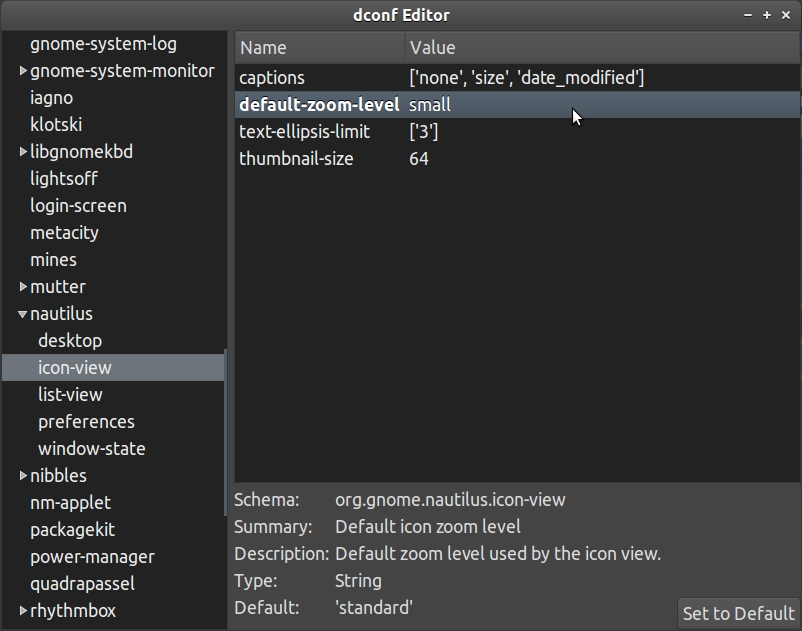Viewport: 802px width, 631px height.
Task: Click the type value String
Action: [358, 581]
